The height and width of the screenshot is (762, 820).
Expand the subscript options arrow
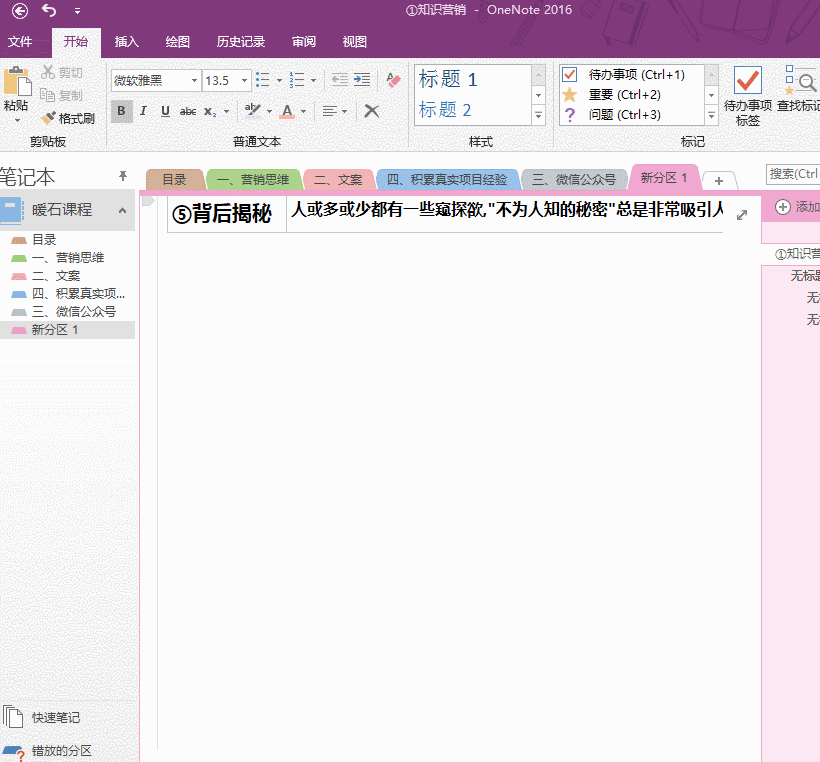click(226, 111)
